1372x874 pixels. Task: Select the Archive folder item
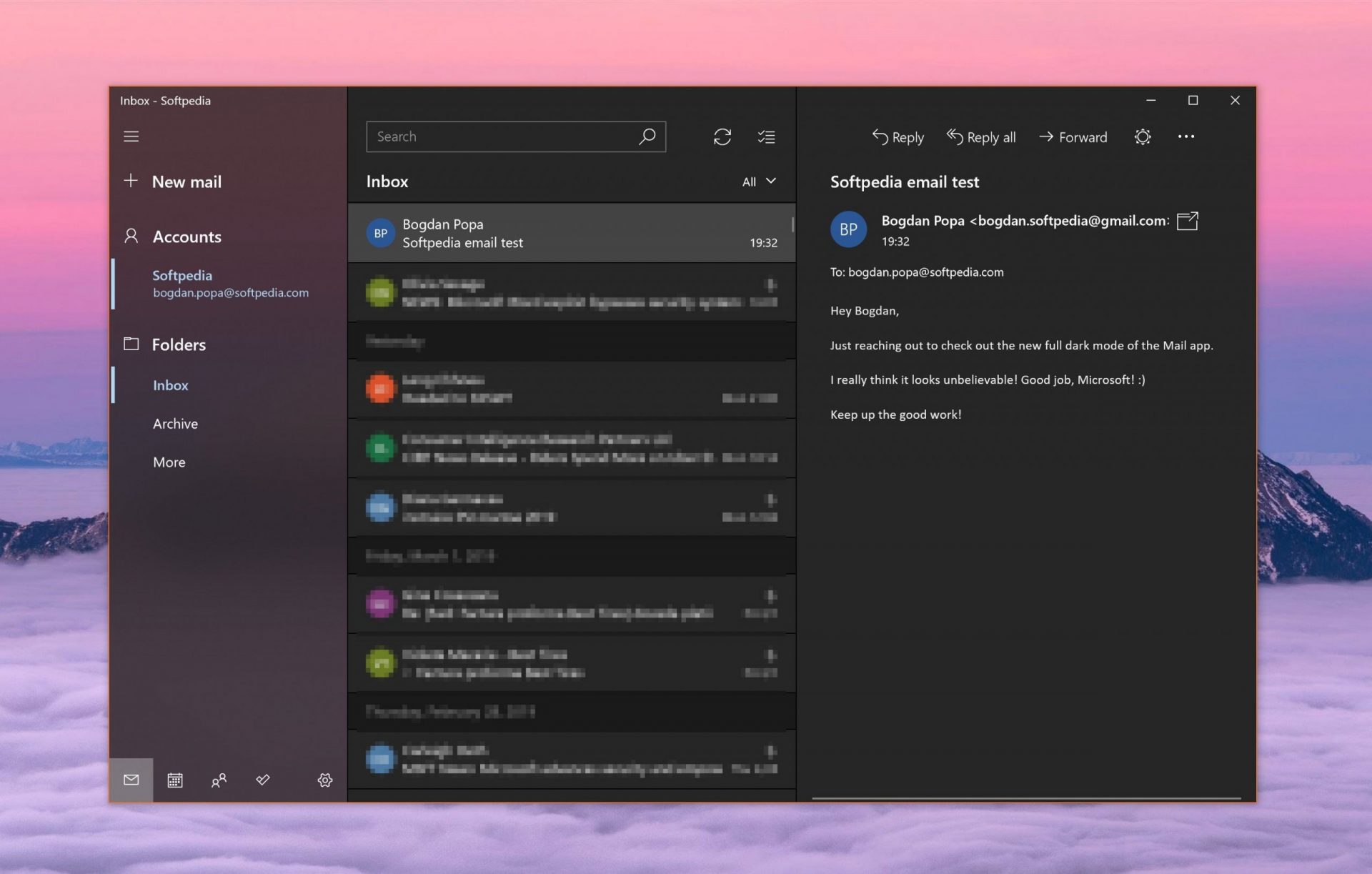click(x=175, y=422)
